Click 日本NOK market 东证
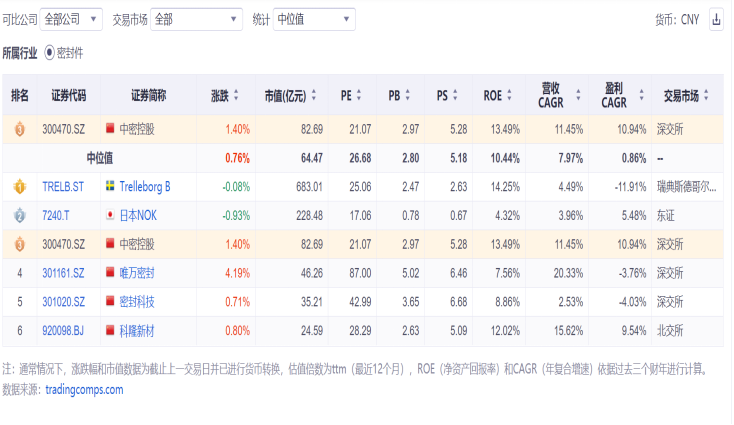 tap(665, 216)
